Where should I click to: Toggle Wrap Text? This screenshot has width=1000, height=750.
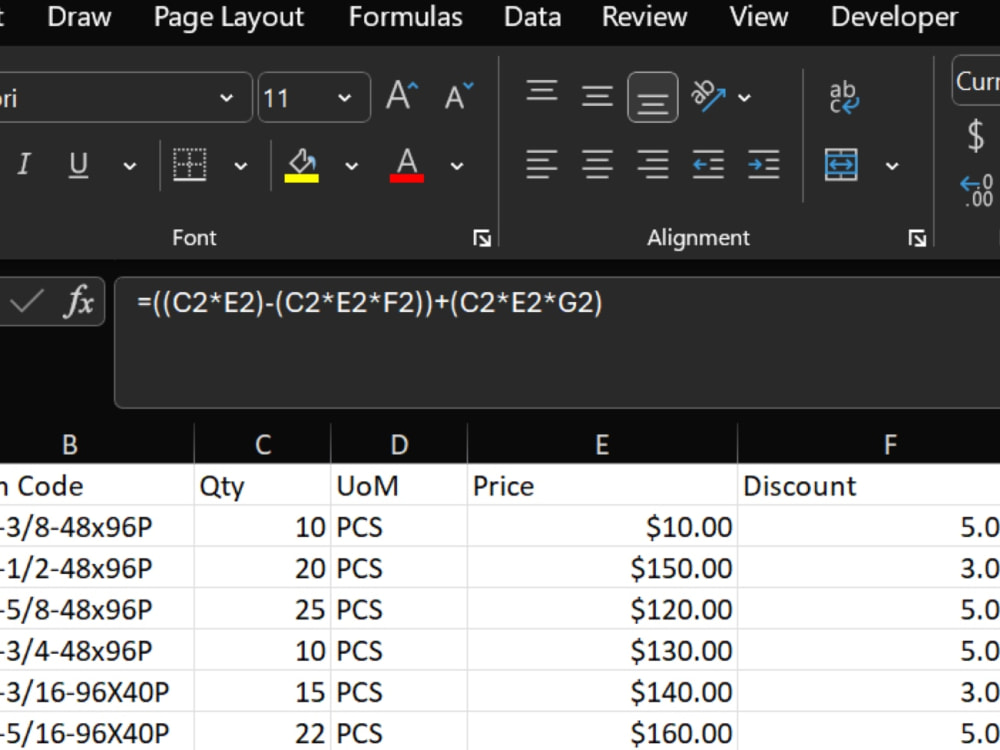(x=844, y=97)
